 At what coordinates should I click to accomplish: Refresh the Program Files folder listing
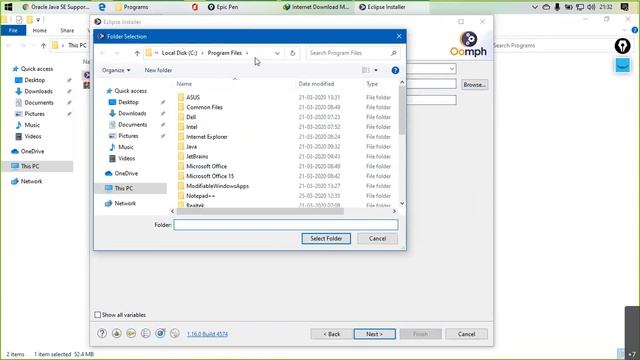[x=292, y=53]
